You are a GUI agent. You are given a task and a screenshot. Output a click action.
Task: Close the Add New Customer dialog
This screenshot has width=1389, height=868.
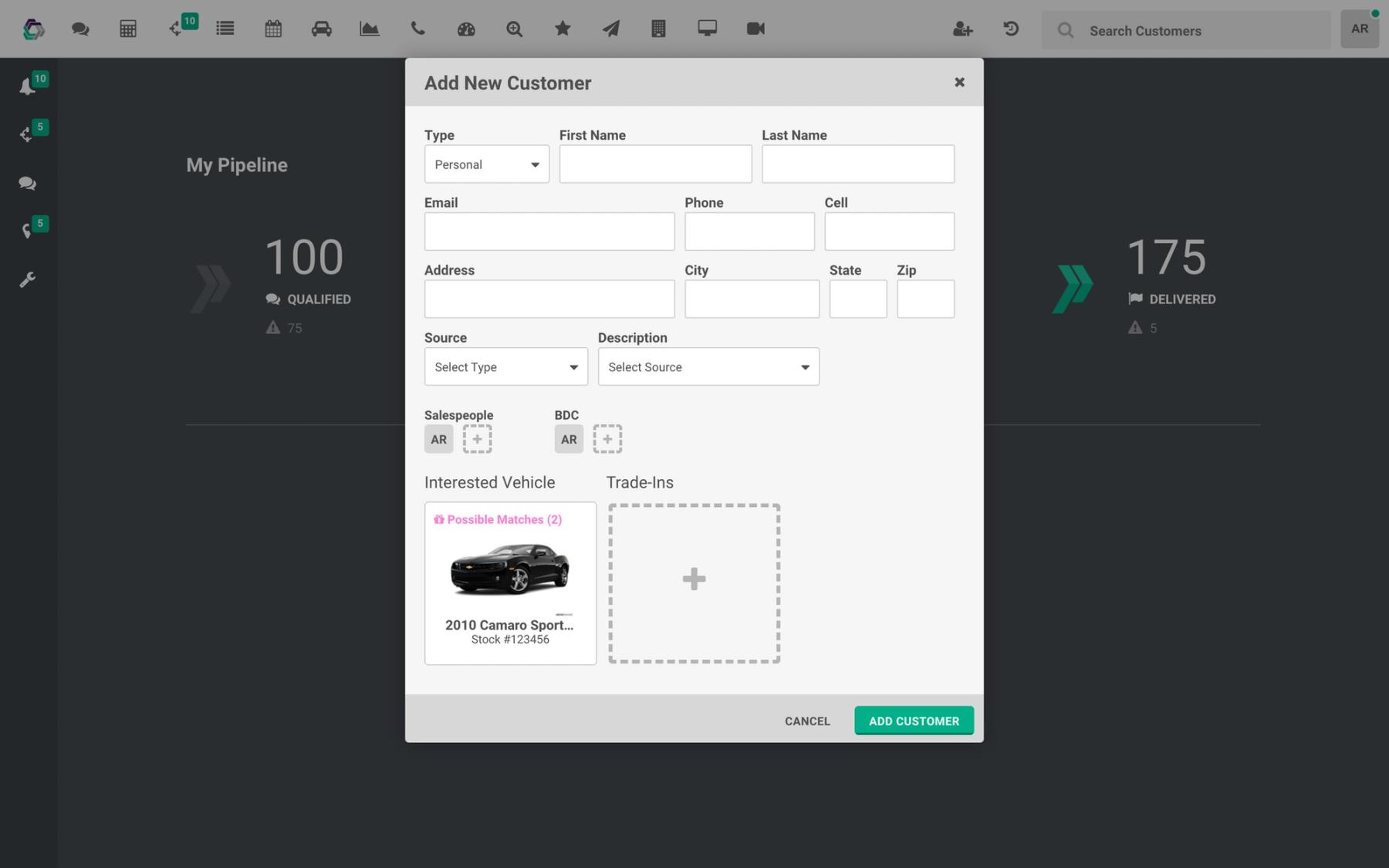click(959, 82)
